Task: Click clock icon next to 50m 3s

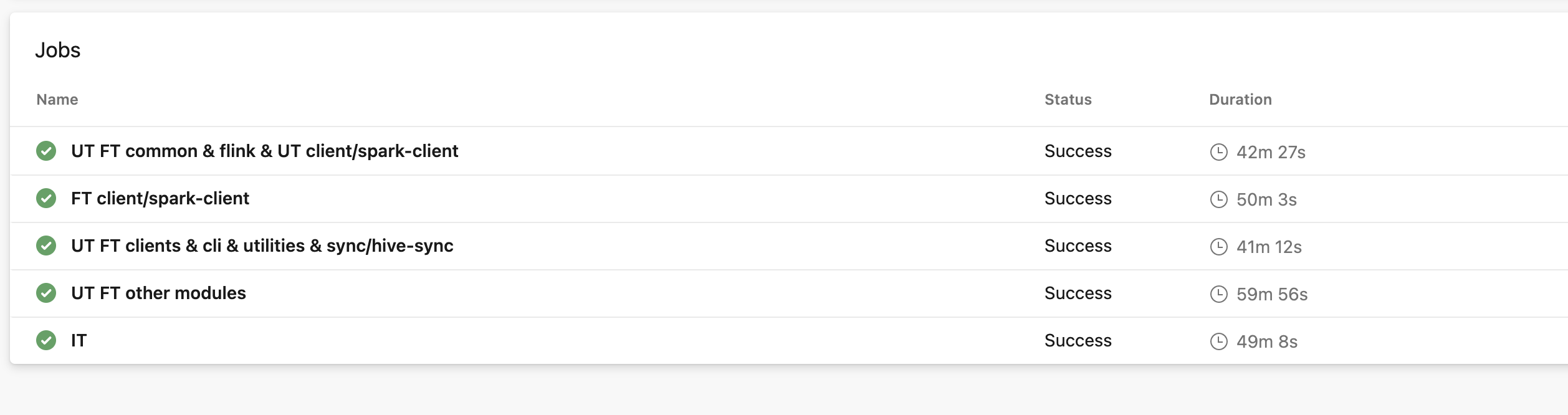Action: 1218,199
